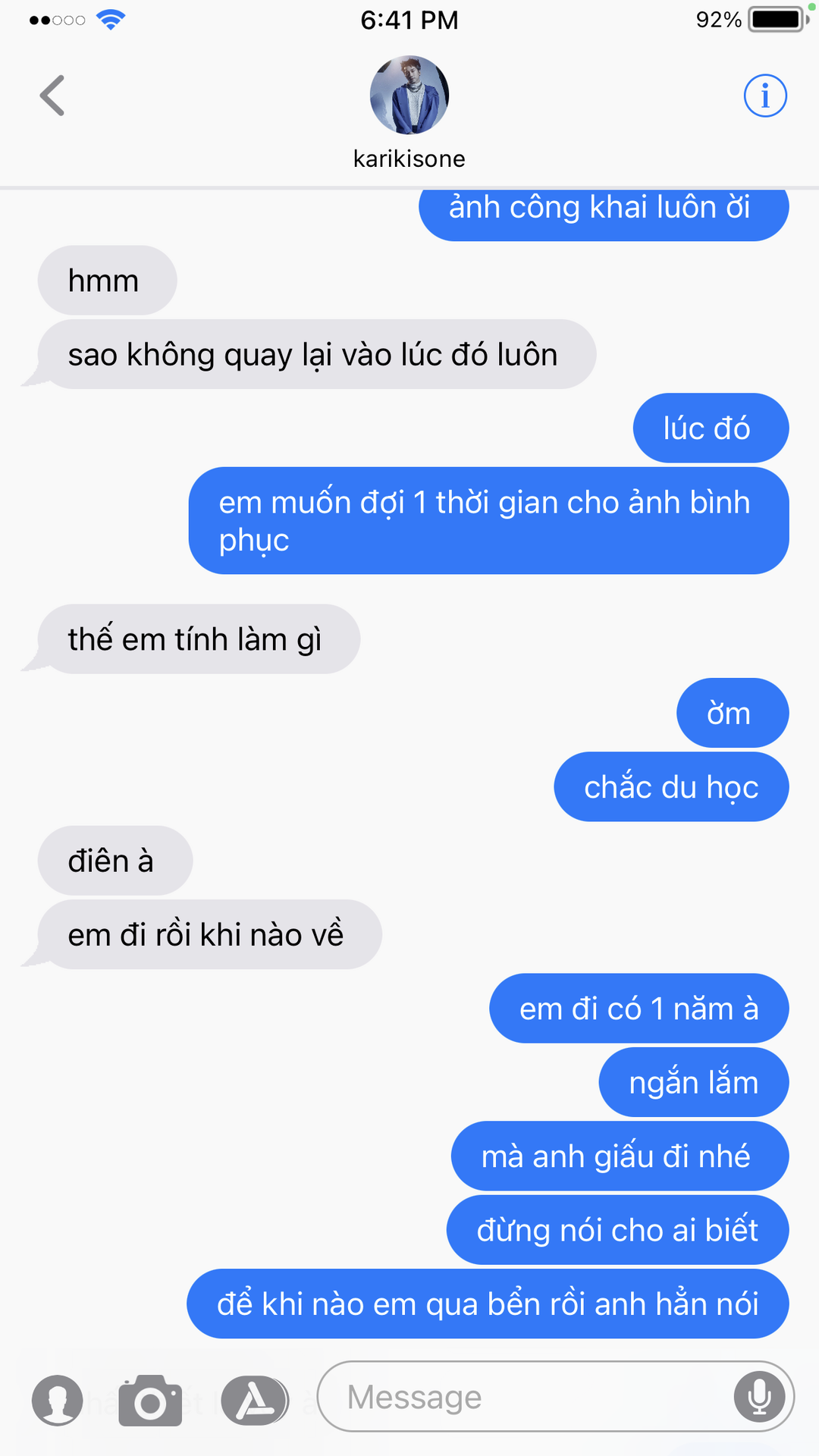Click the Message input field
819x1456 pixels.
[556, 1396]
